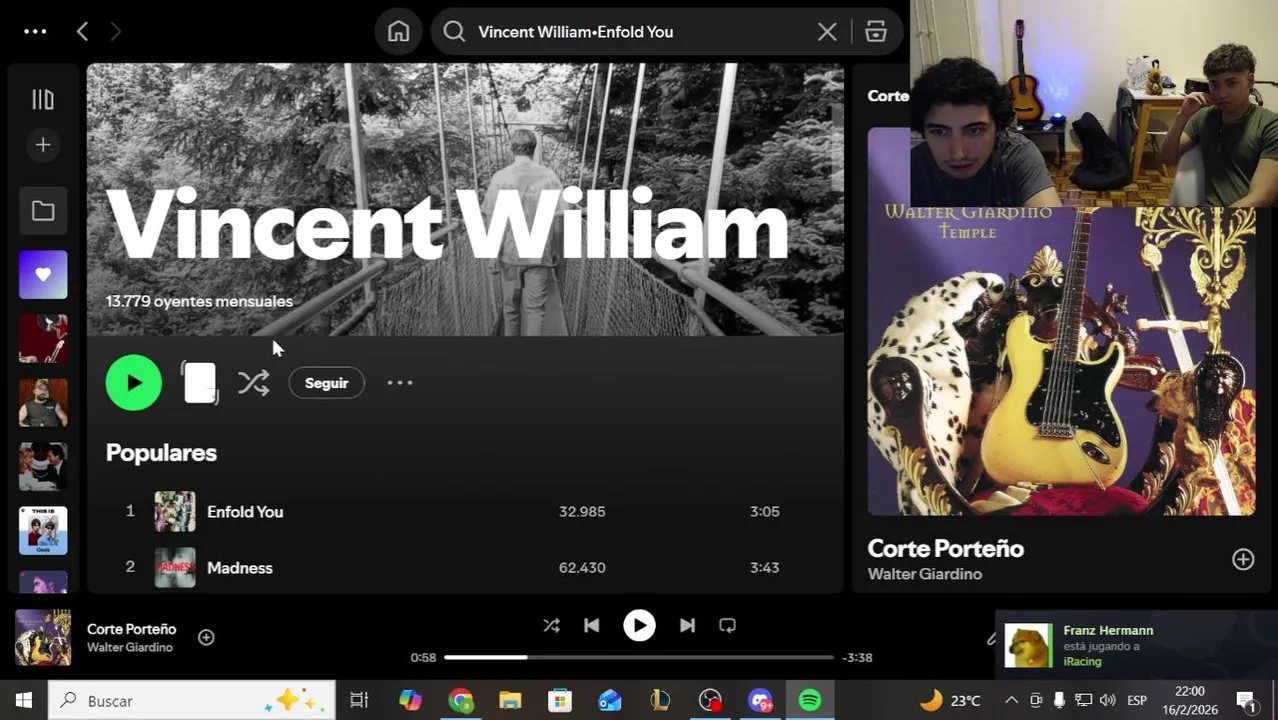
Task: Skip to previous track
Action: [x=592, y=625]
